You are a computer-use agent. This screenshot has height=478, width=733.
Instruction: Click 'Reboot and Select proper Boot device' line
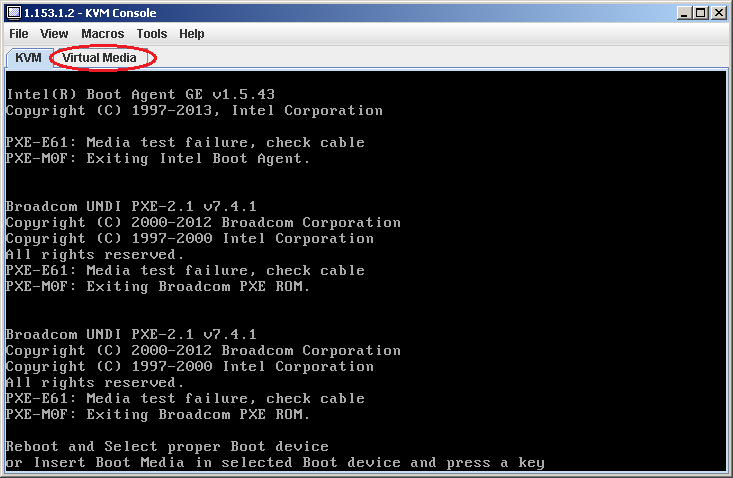(x=167, y=447)
